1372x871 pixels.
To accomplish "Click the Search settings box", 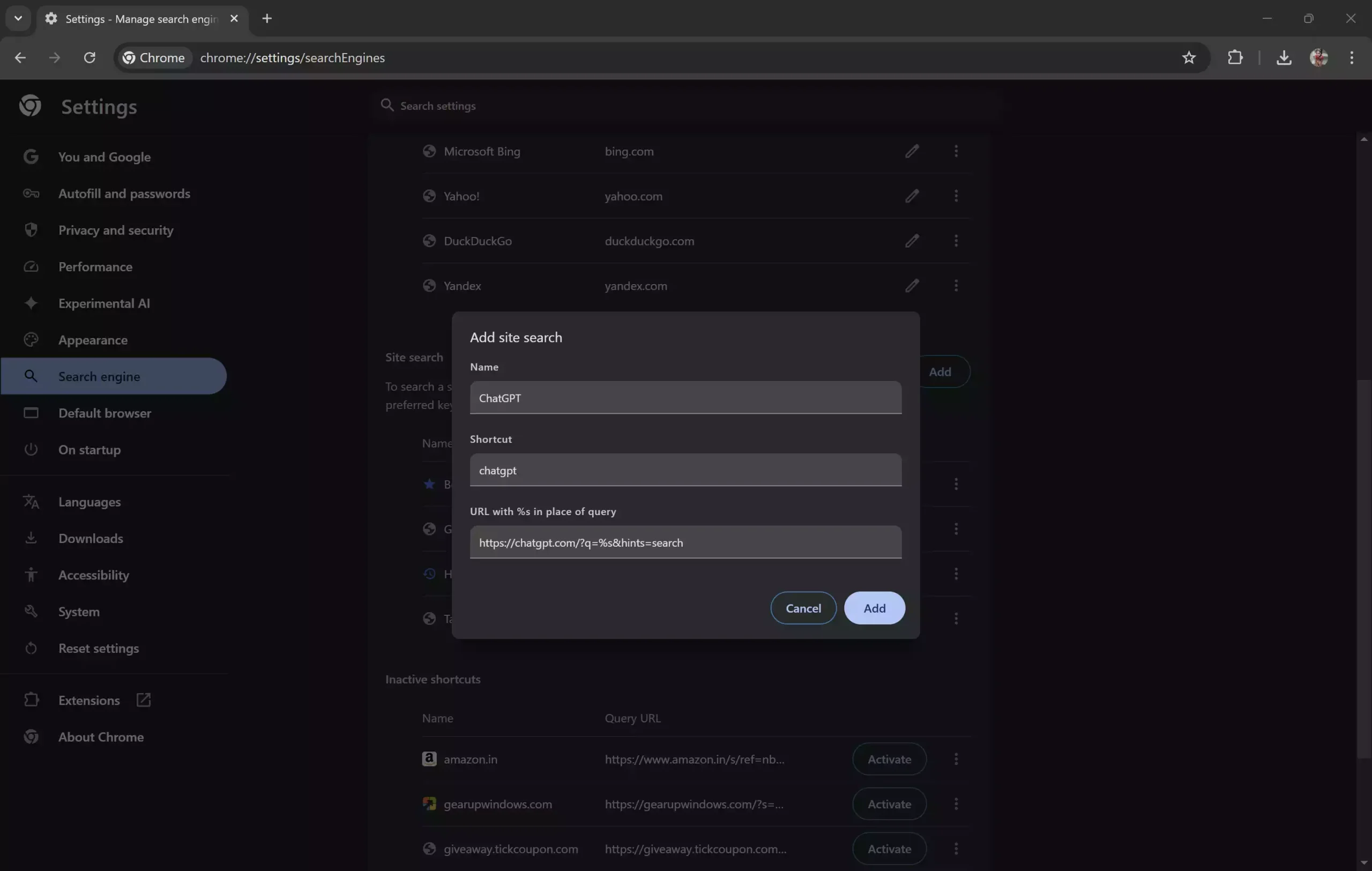I will [685, 106].
